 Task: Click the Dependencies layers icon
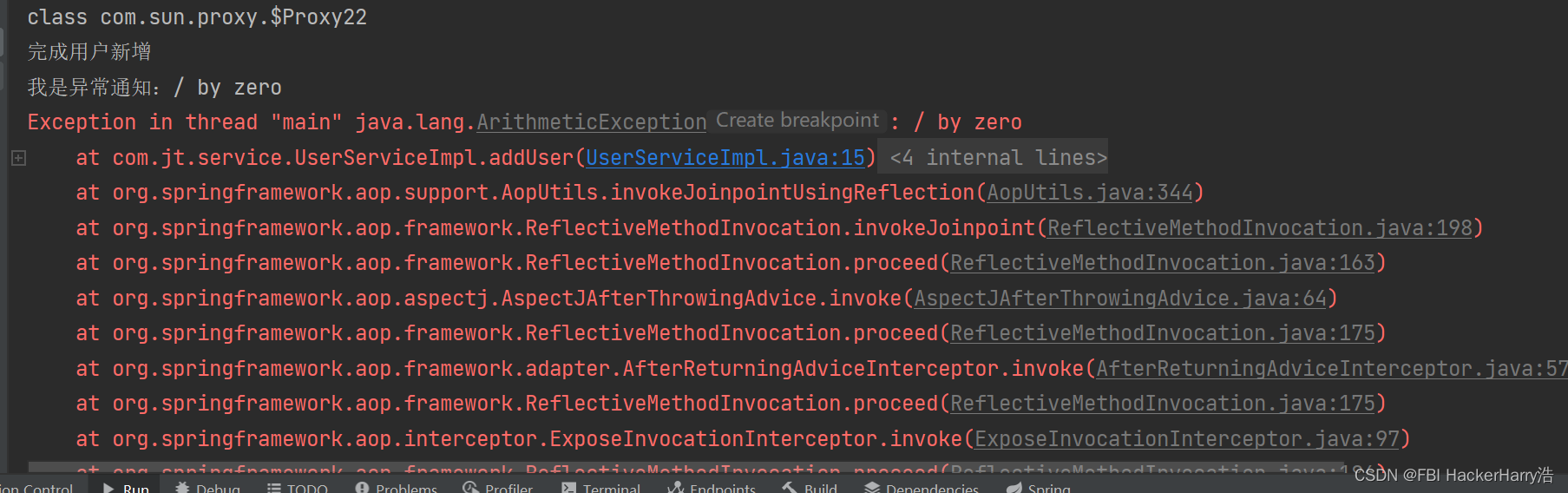tap(872, 488)
